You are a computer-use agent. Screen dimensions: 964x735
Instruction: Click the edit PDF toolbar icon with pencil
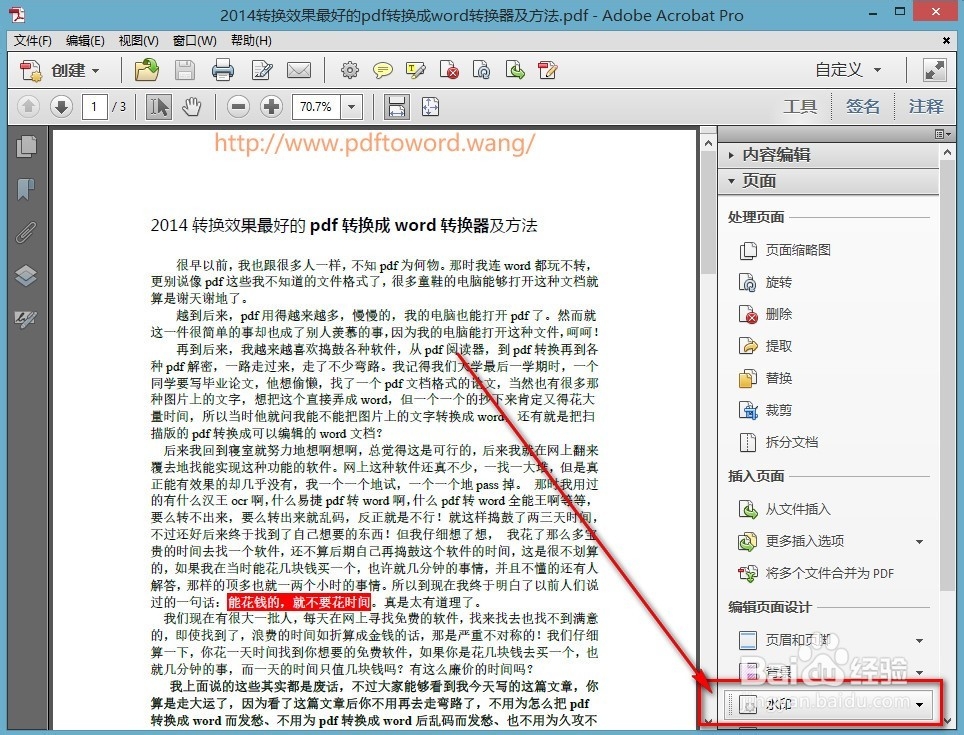click(547, 70)
